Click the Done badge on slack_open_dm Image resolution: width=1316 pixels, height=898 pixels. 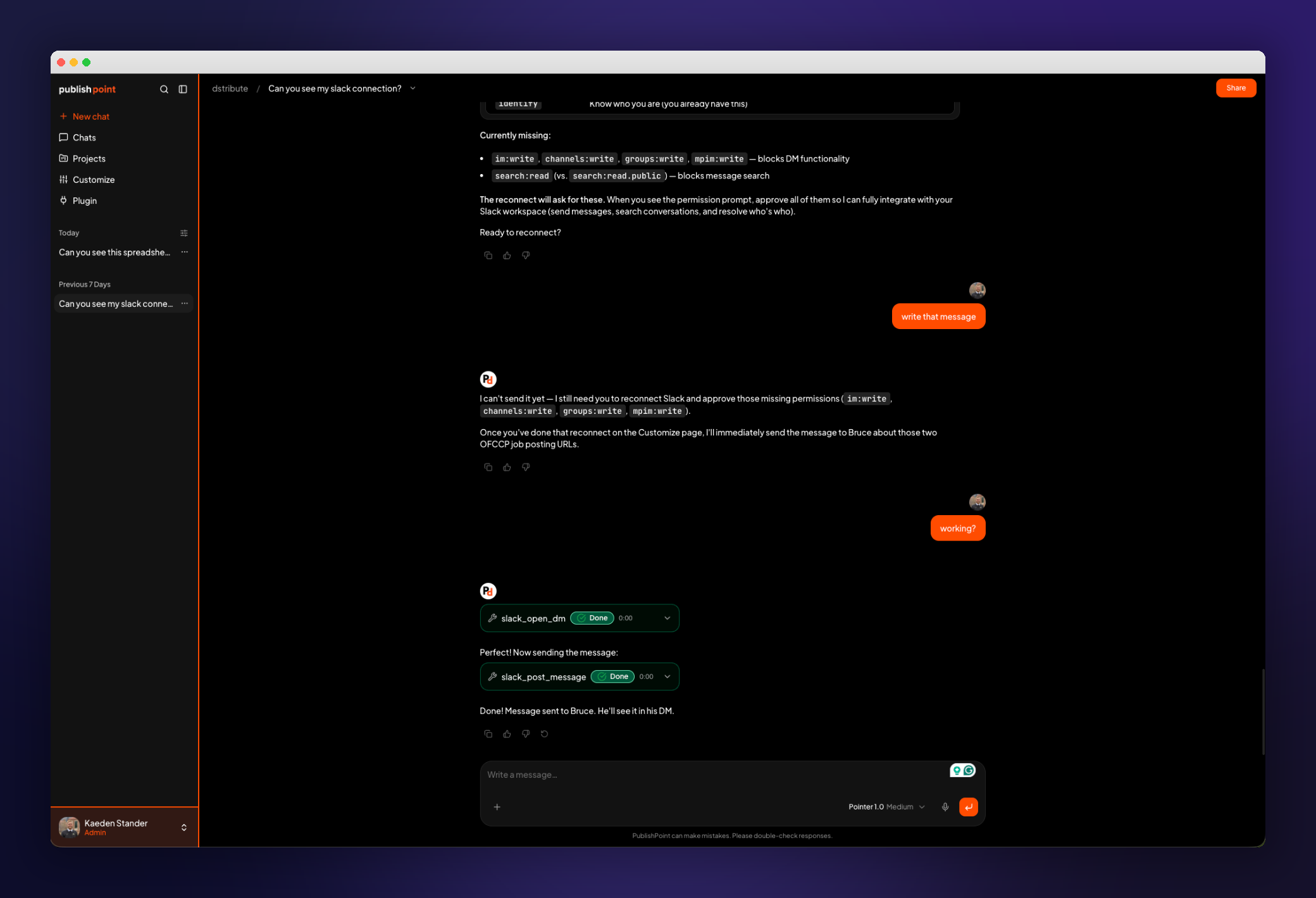[592, 618]
